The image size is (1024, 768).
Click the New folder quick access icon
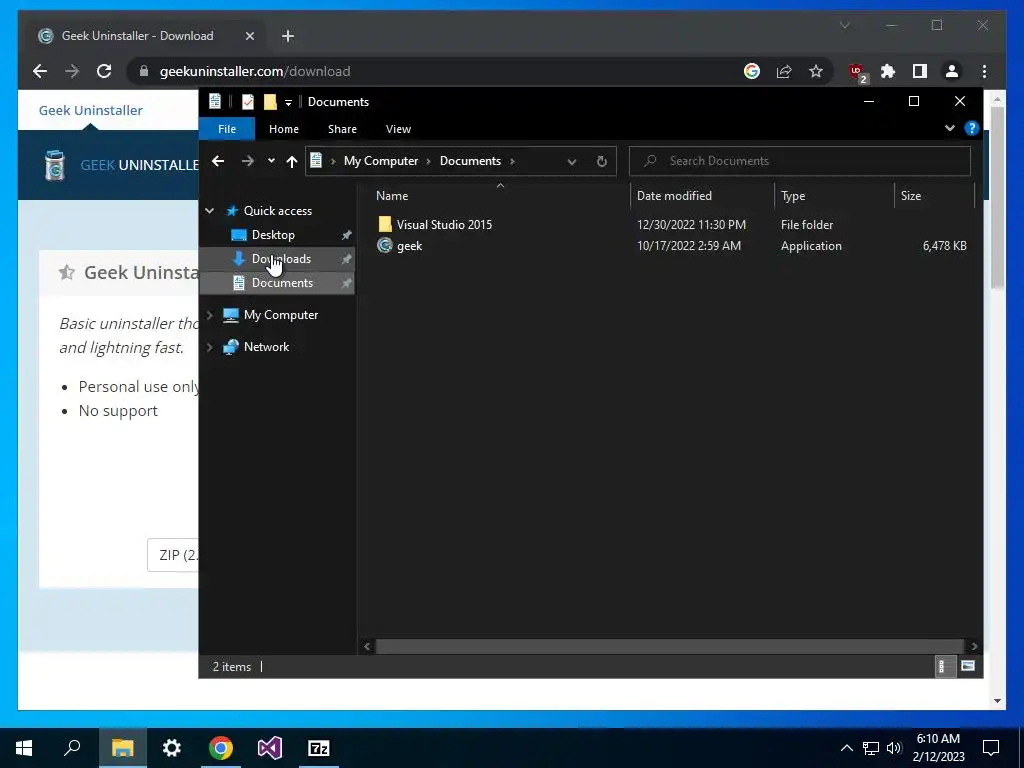tap(270, 102)
